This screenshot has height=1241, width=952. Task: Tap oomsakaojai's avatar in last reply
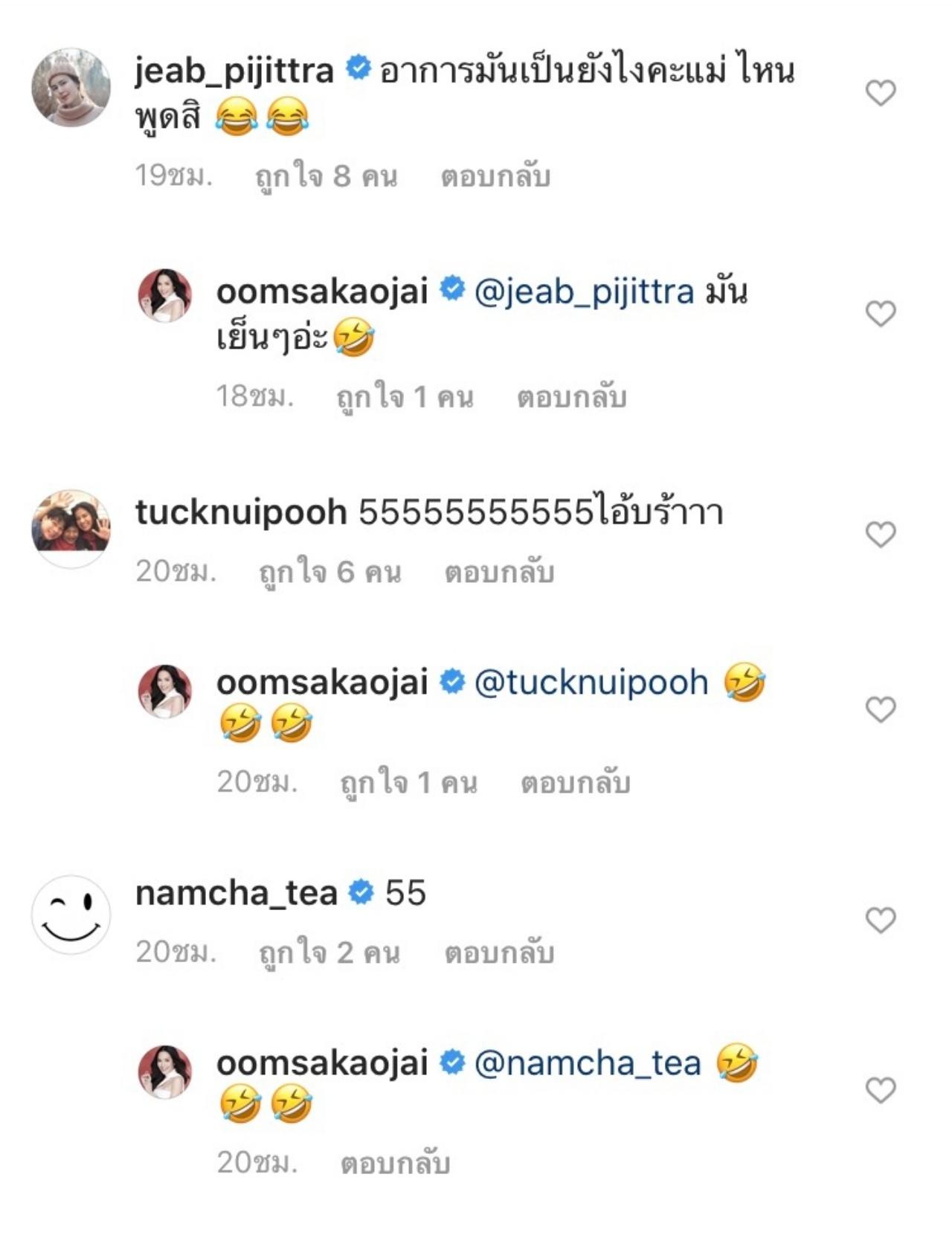coord(165,1072)
